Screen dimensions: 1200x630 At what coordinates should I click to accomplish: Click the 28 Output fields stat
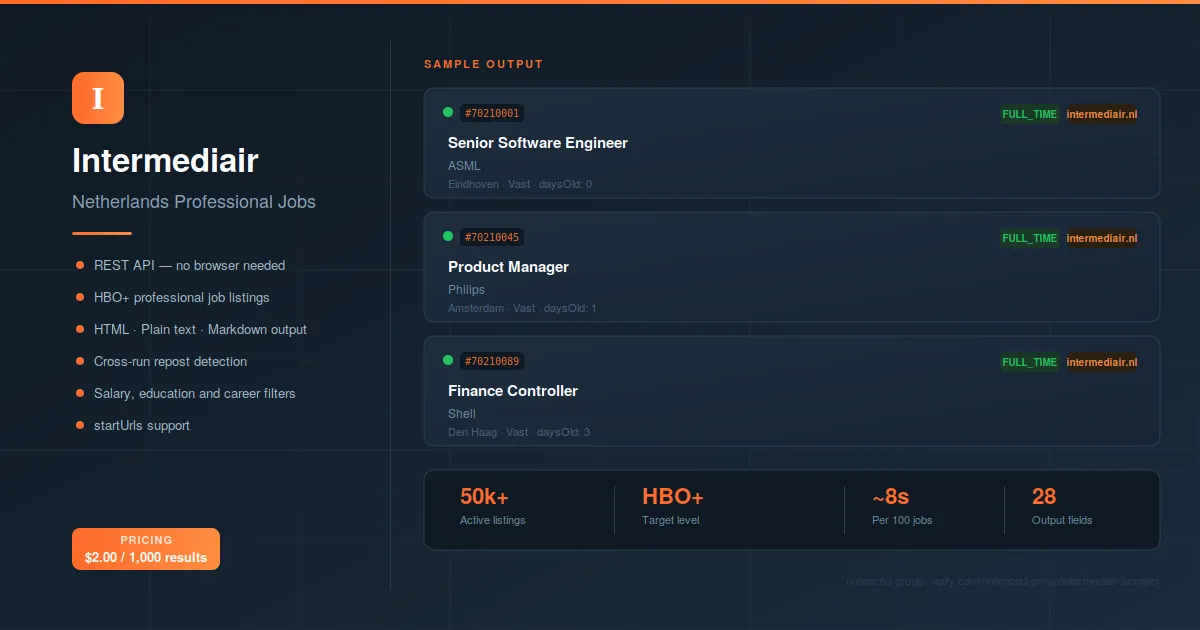pyautogui.click(x=1061, y=507)
